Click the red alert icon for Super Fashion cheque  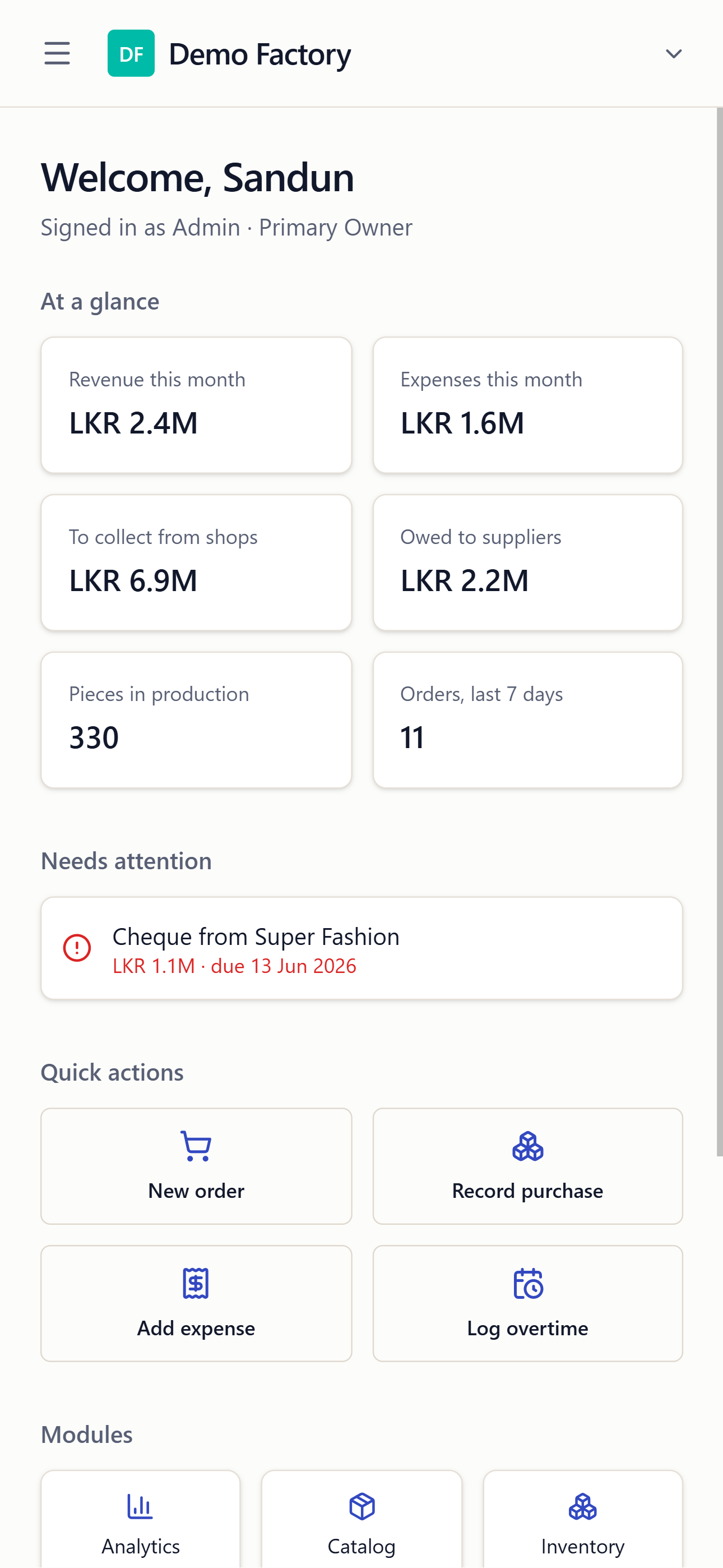click(77, 948)
